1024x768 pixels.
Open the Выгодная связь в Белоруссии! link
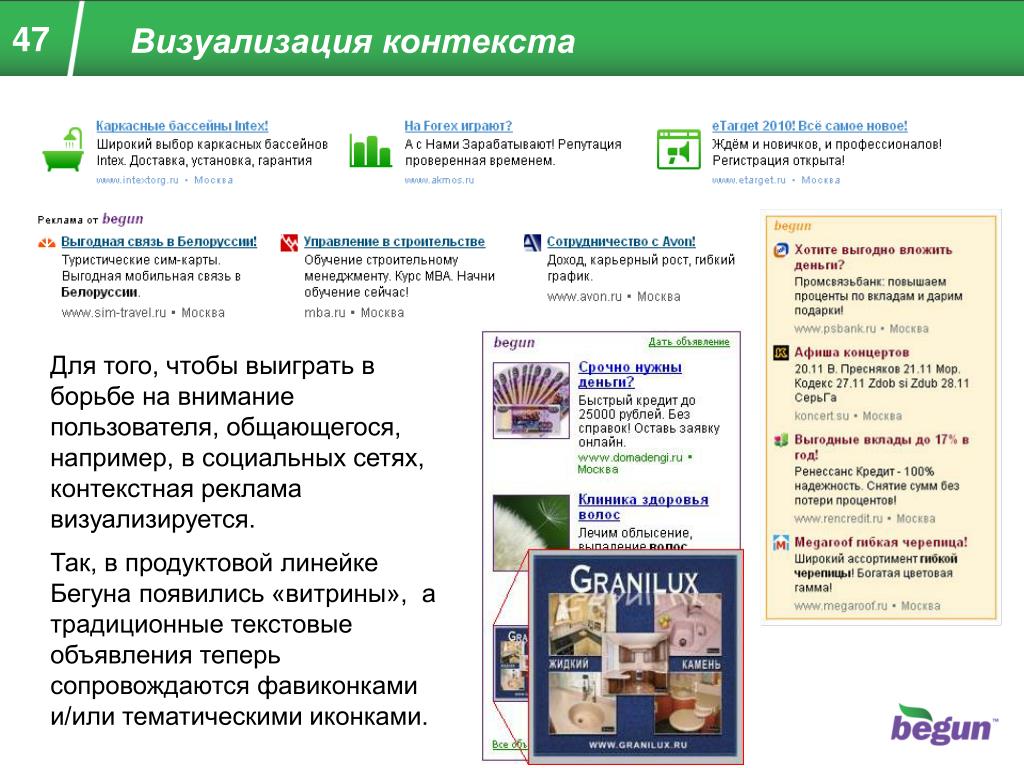pos(159,242)
